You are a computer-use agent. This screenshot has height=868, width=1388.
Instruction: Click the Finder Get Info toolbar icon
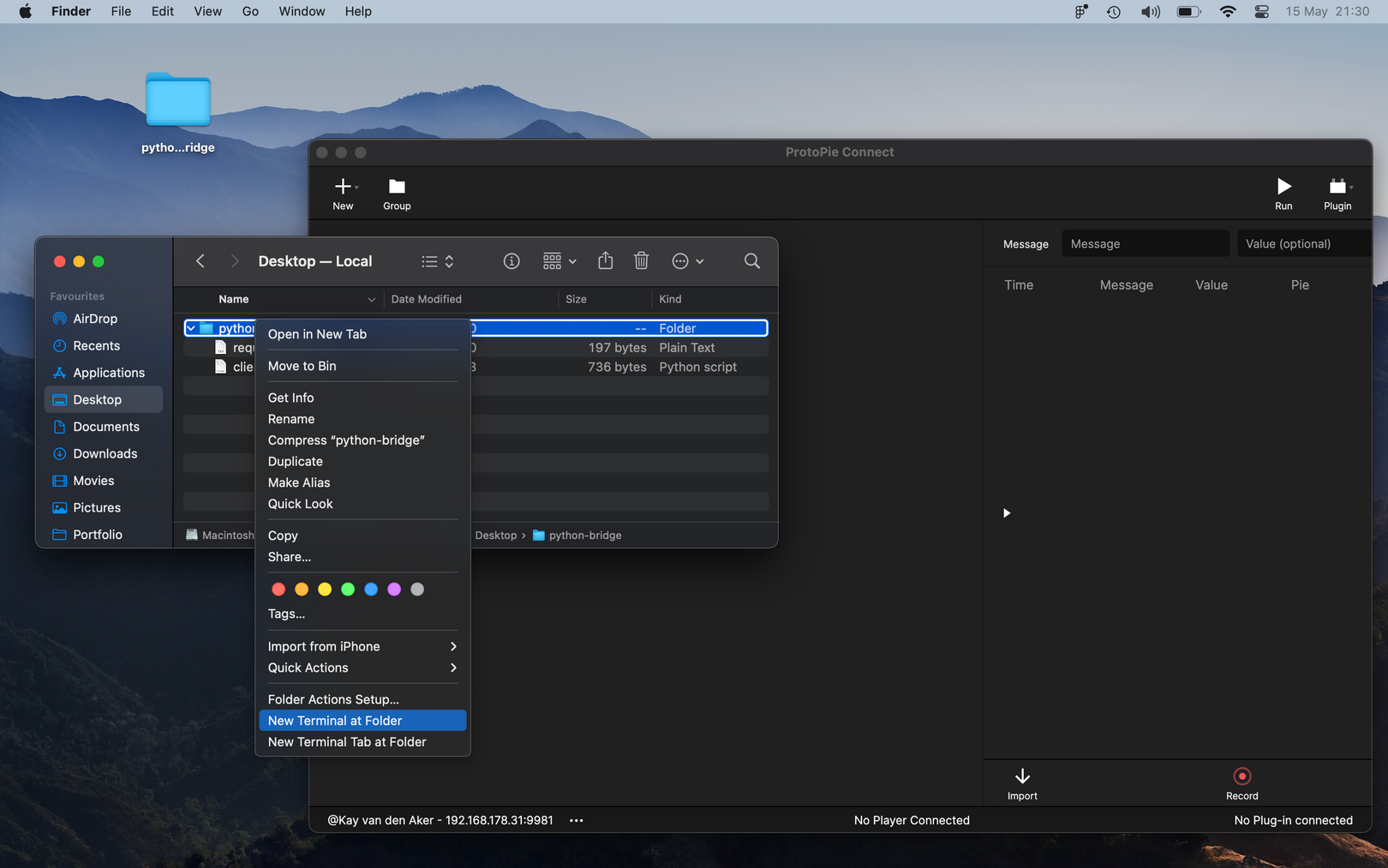point(512,261)
